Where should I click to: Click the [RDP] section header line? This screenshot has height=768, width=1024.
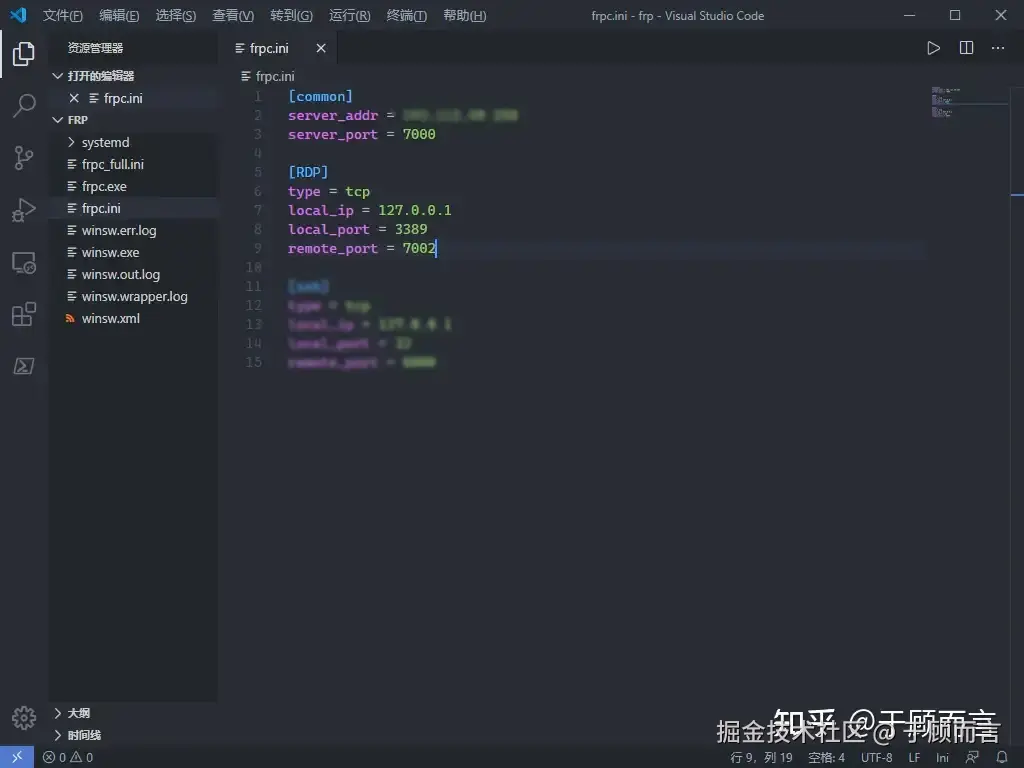coord(308,172)
